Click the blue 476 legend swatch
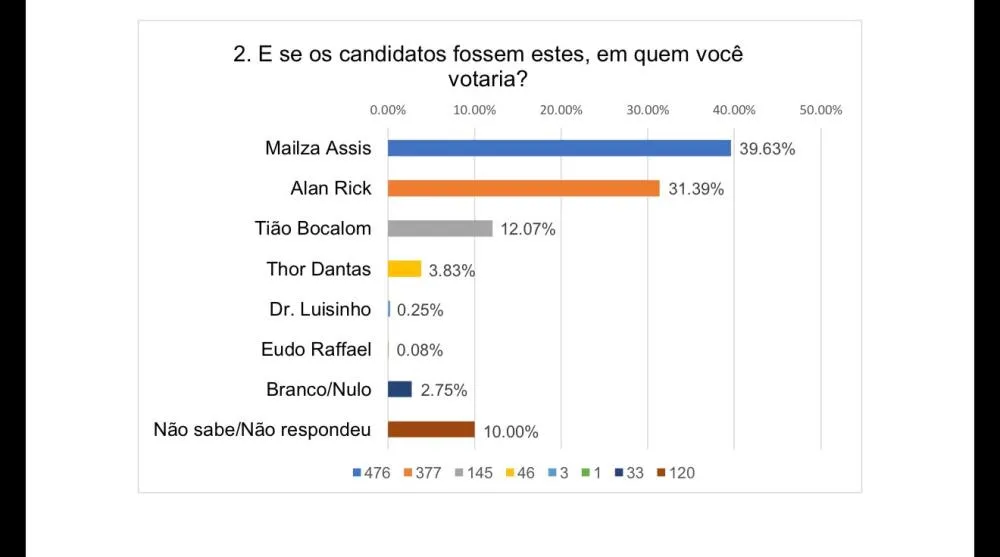 [x=357, y=473]
